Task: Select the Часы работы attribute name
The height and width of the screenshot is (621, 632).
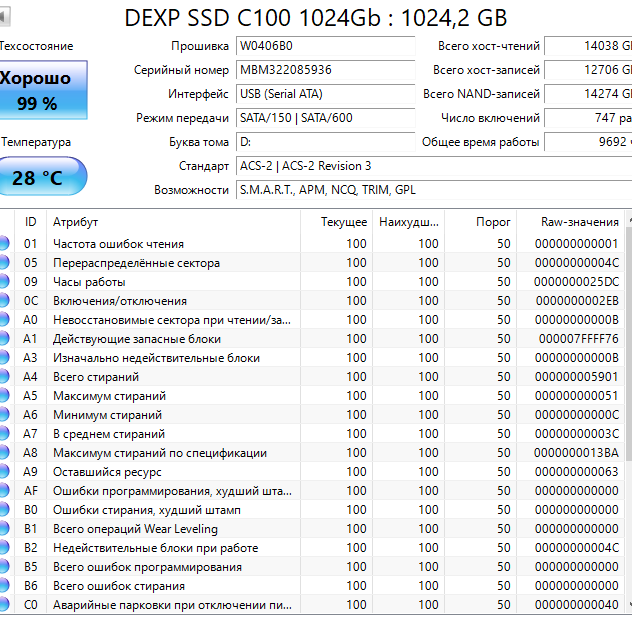Action: click(x=89, y=282)
